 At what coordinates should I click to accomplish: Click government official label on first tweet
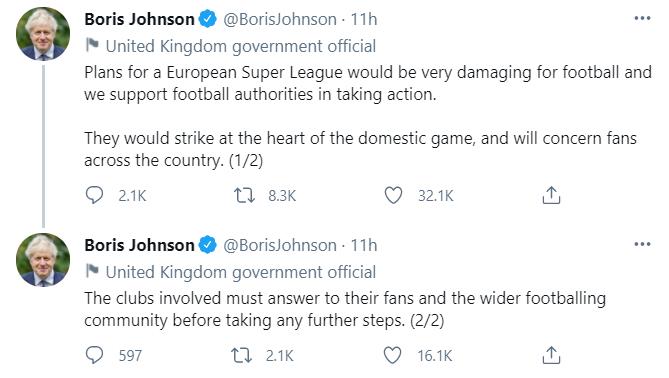click(241, 46)
